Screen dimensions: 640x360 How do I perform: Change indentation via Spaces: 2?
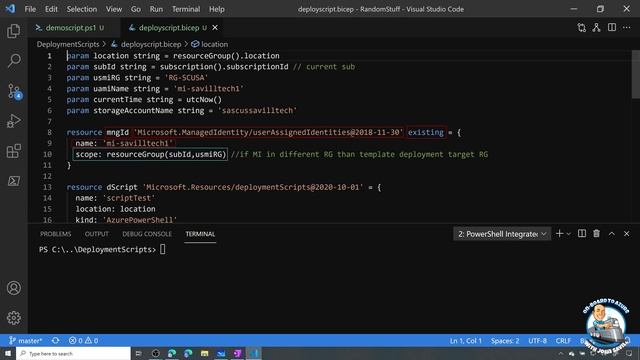coord(505,340)
